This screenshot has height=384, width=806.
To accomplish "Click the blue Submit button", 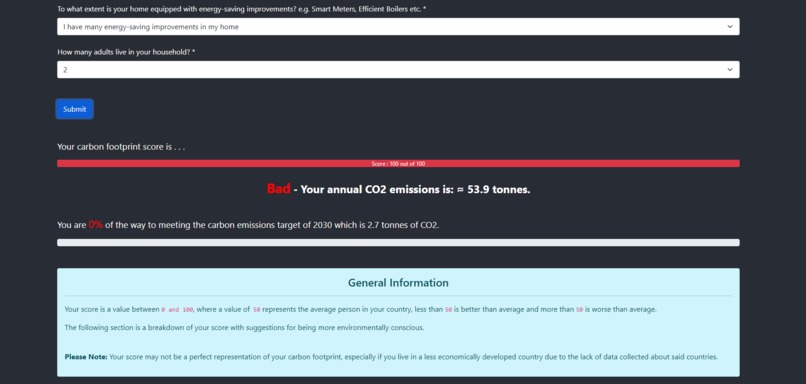I will coord(75,109).
